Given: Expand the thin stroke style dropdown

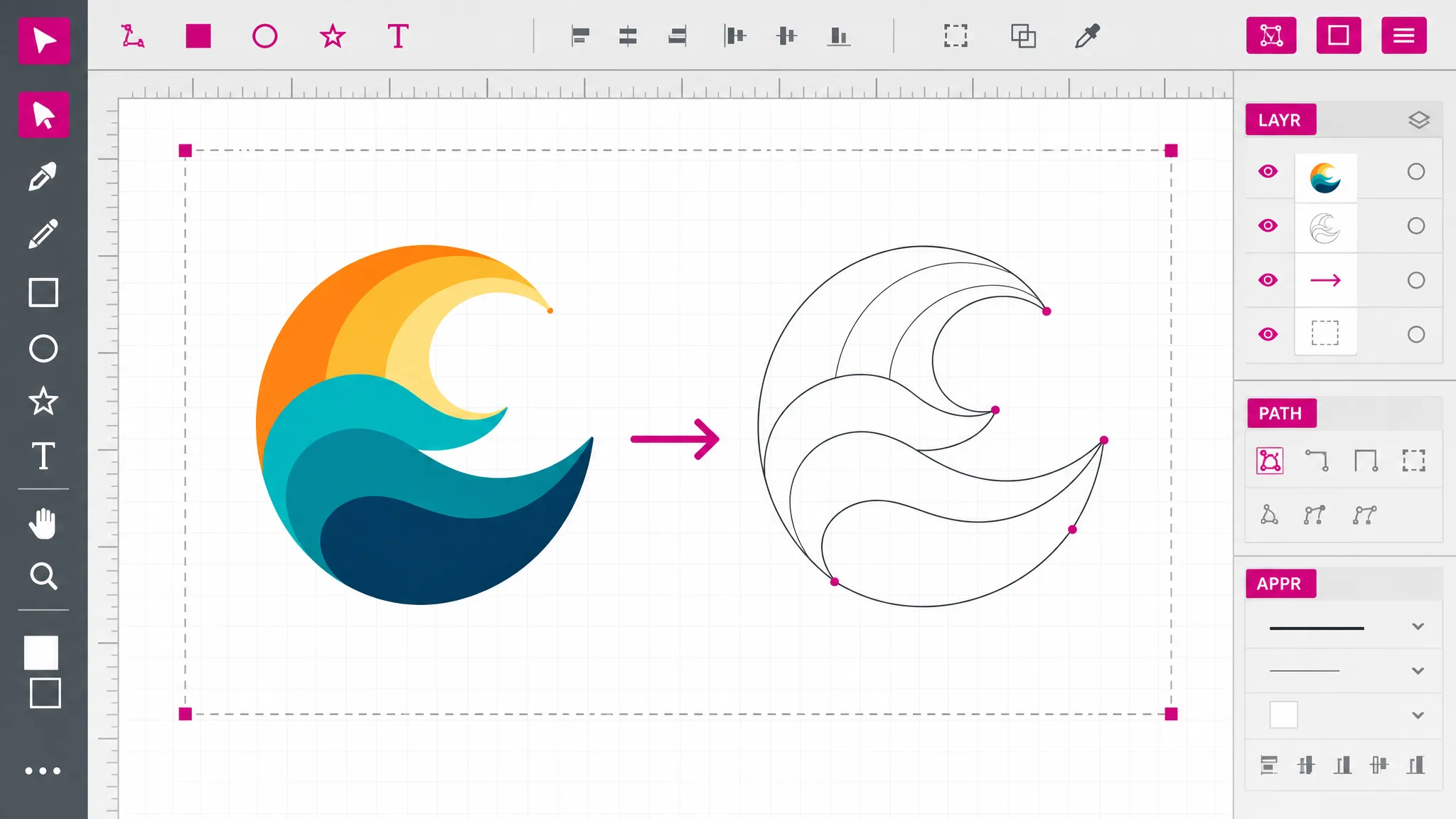Looking at the screenshot, I should click(1418, 670).
